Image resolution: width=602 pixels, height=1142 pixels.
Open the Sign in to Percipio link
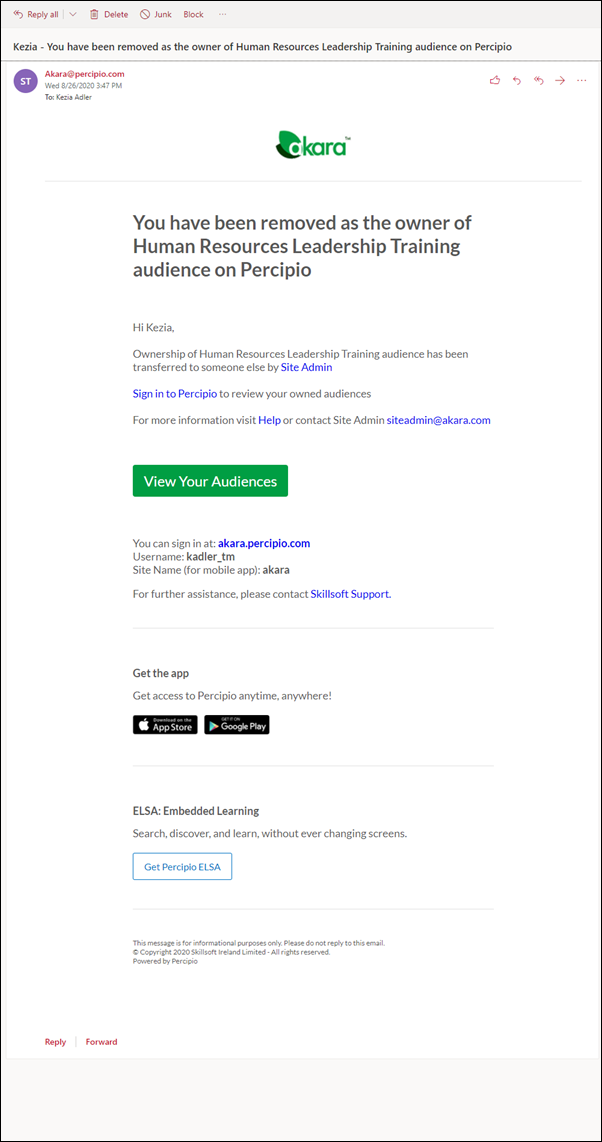[x=175, y=394]
